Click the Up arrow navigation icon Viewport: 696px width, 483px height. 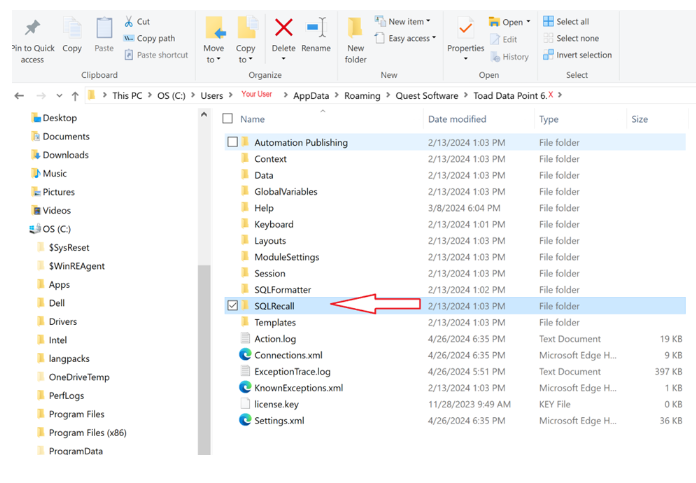point(76,95)
